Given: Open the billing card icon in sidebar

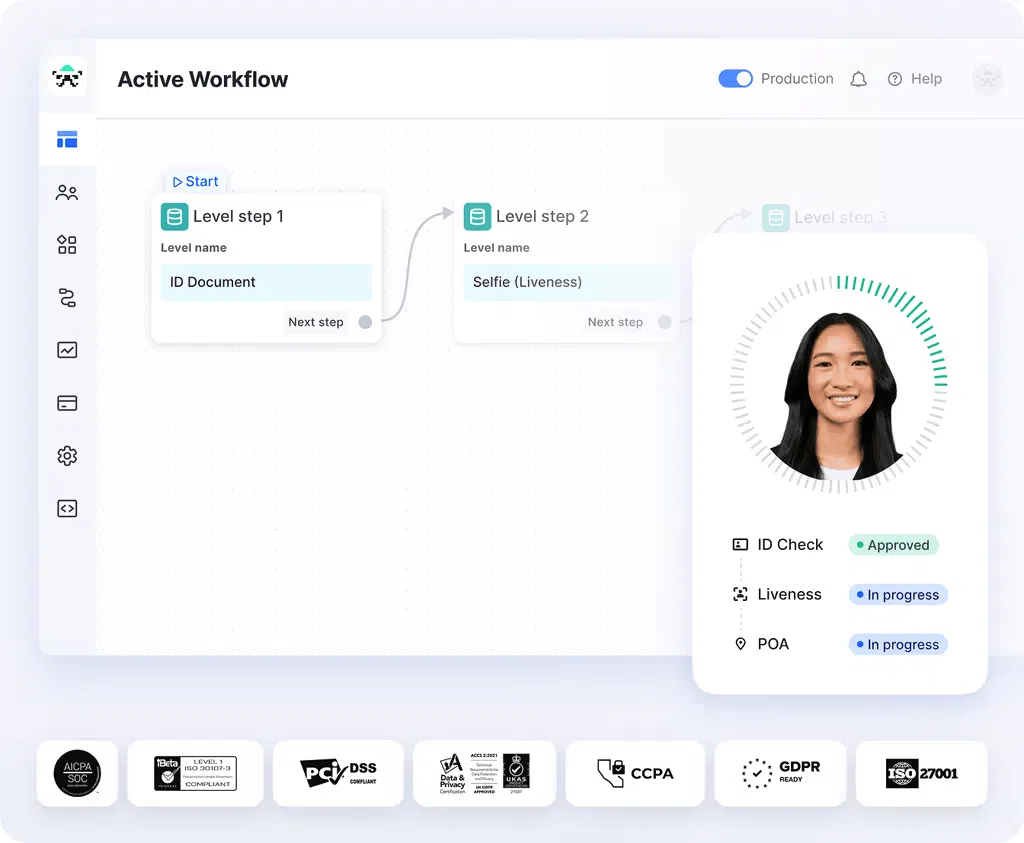Looking at the screenshot, I should pos(67,403).
